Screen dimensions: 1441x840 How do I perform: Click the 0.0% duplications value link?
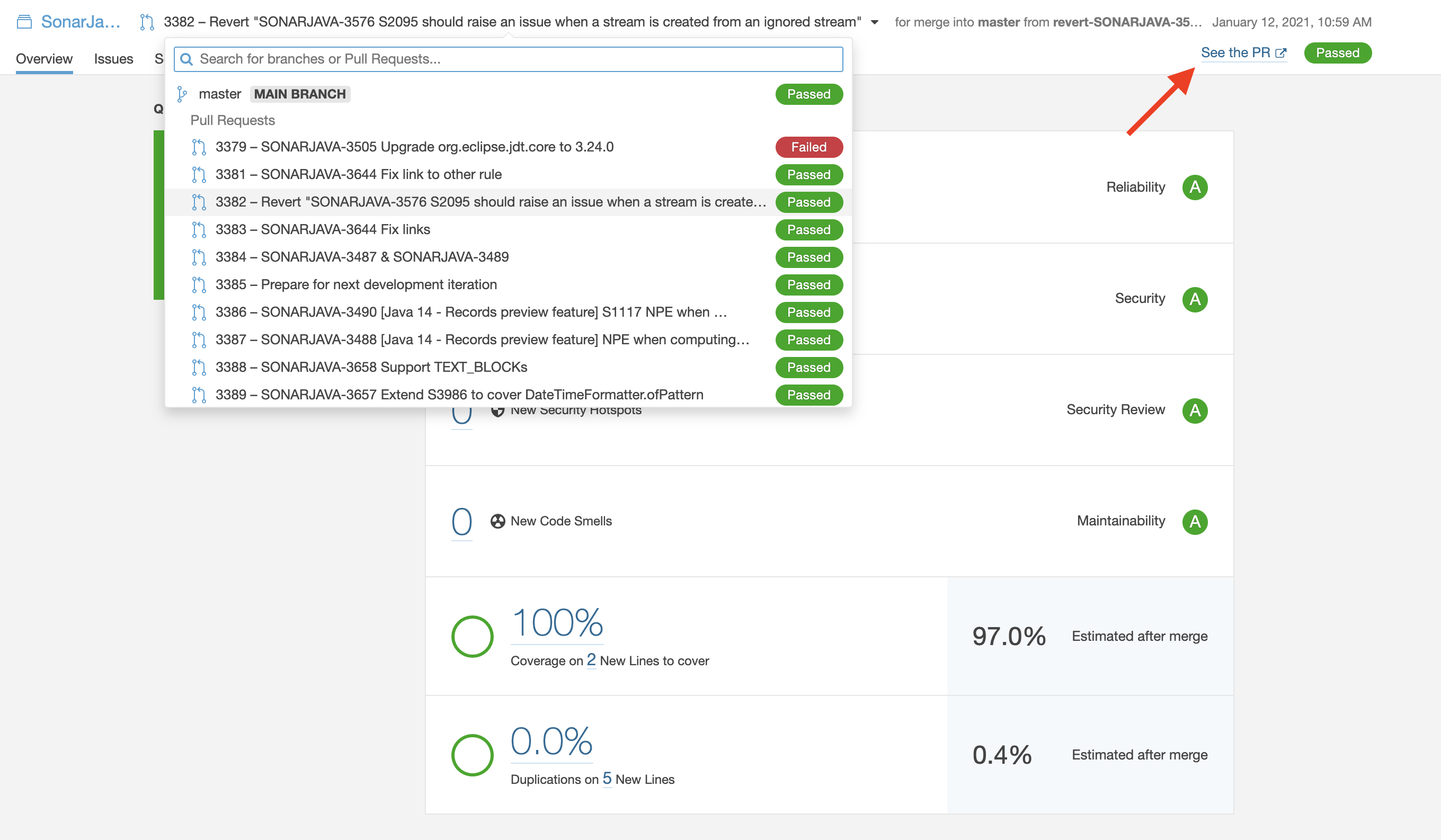click(552, 741)
